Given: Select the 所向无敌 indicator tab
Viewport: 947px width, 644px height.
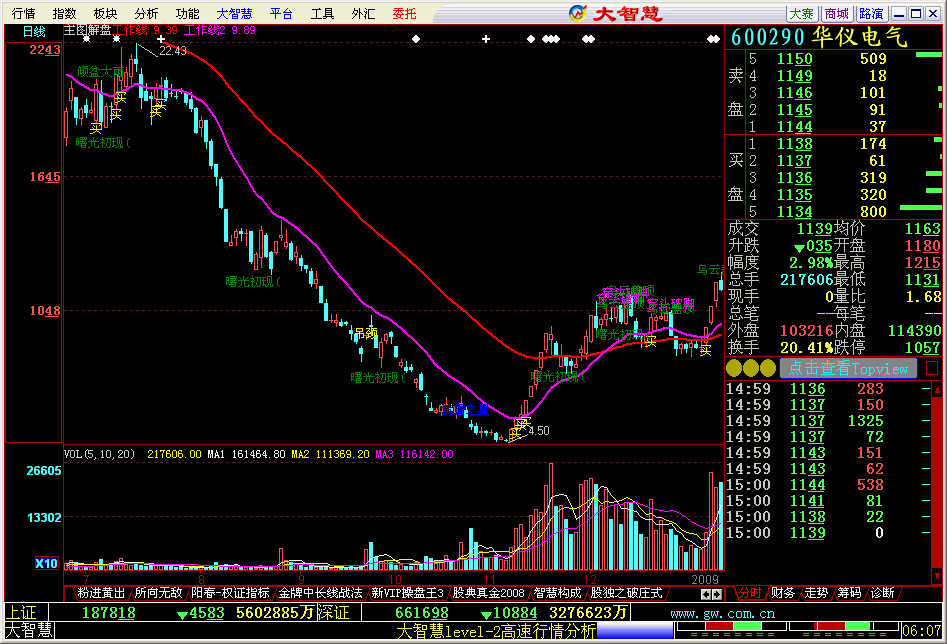Looking at the screenshot, I should pyautogui.click(x=158, y=593).
